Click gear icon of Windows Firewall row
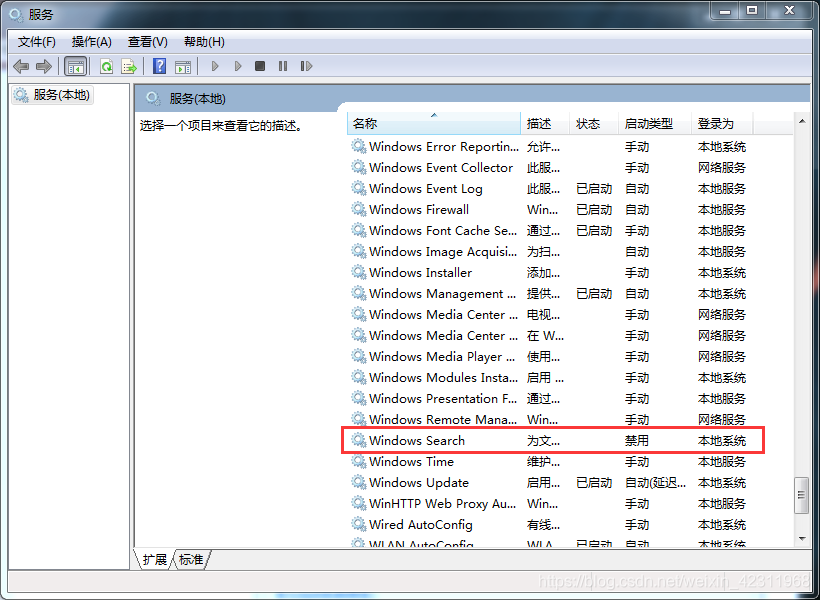This screenshot has height=600, width=820. coord(358,209)
